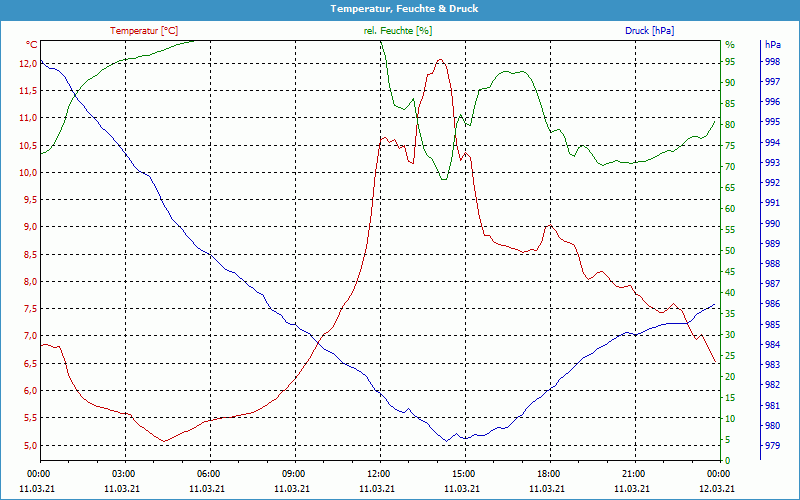Image resolution: width=800 pixels, height=500 pixels.
Task: Click the red '°C' axis unit label
Action: tap(31, 45)
